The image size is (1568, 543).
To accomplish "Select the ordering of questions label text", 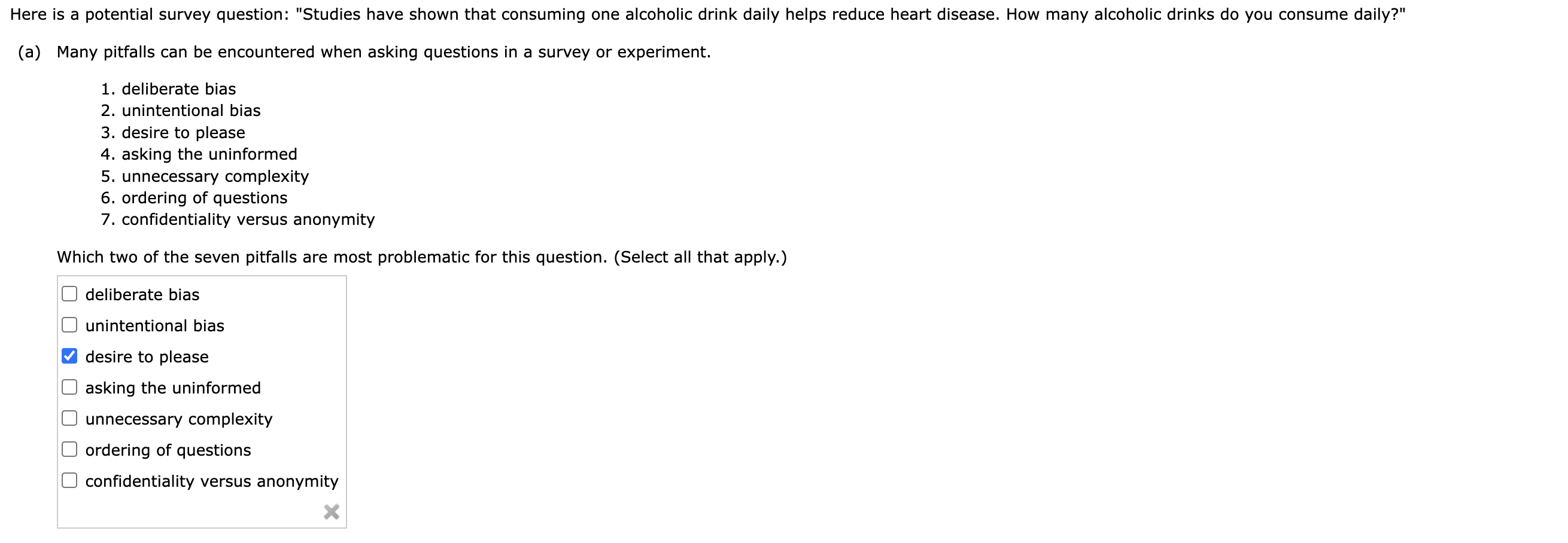I will tap(167, 449).
